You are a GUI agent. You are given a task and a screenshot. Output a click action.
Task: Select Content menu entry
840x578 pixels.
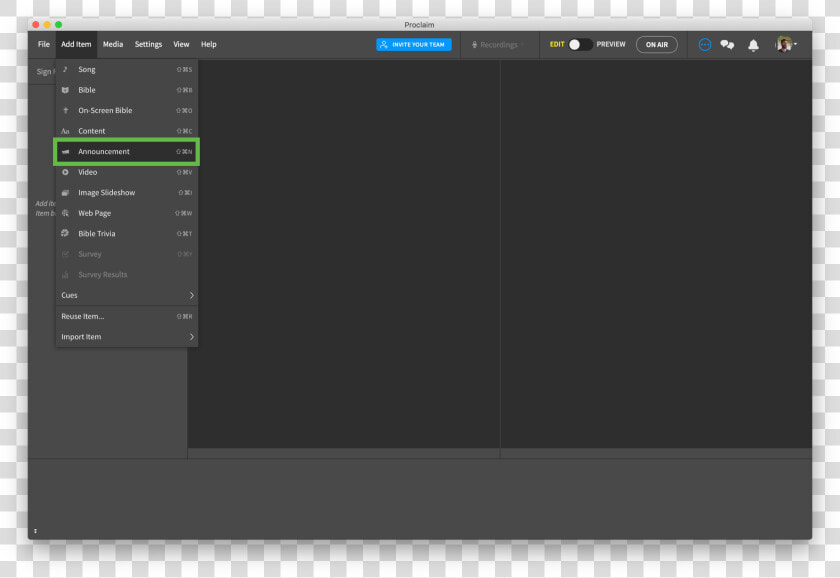click(x=126, y=131)
